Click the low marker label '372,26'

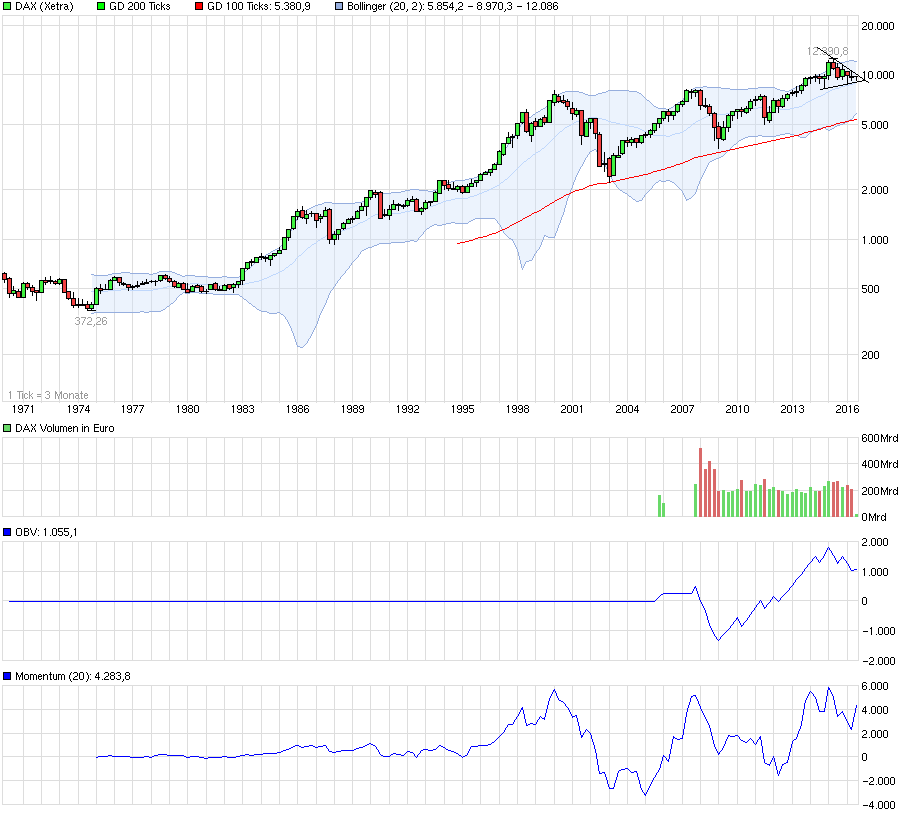click(91, 321)
